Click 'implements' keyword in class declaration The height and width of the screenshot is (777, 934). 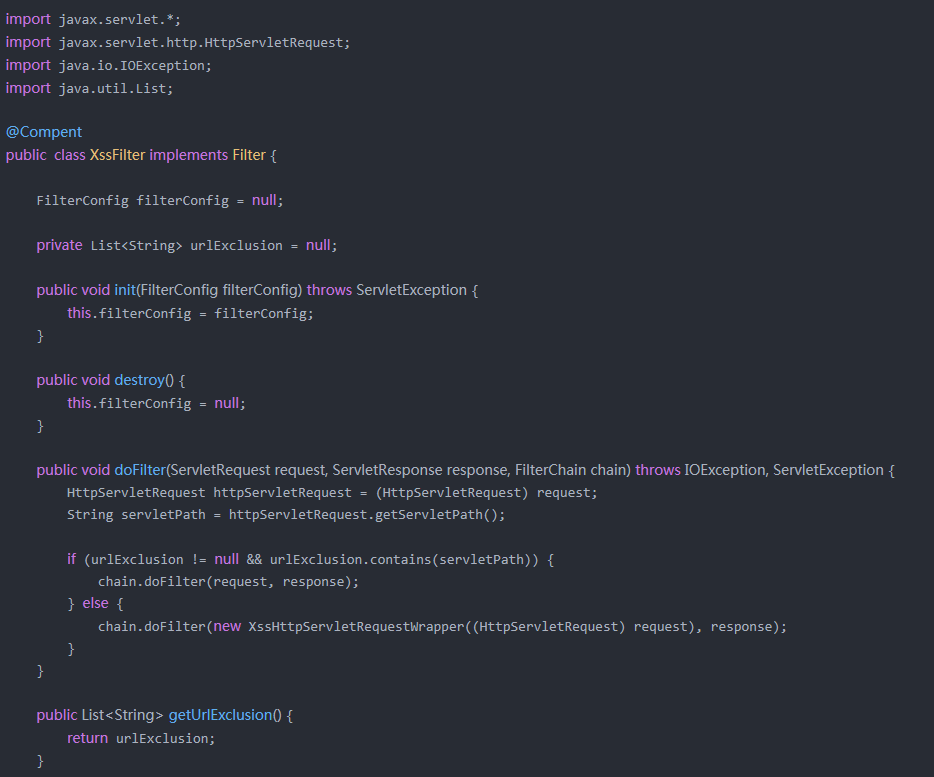coord(189,155)
